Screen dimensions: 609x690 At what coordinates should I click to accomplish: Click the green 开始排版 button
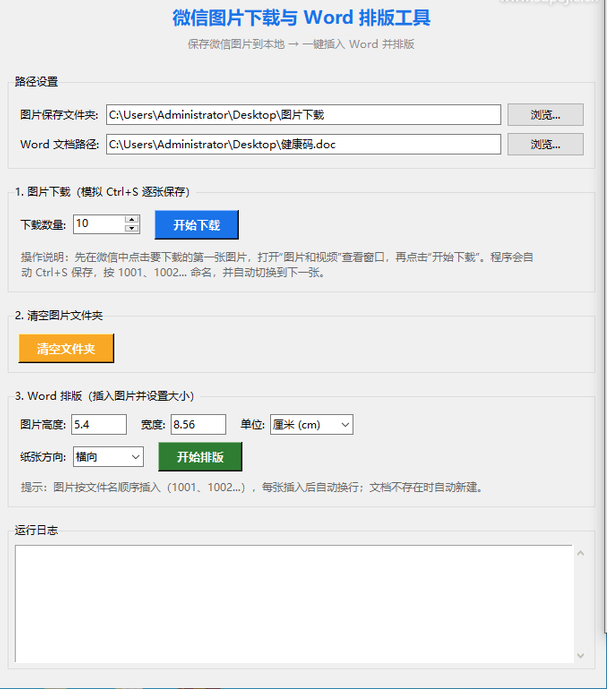pyautogui.click(x=200, y=457)
